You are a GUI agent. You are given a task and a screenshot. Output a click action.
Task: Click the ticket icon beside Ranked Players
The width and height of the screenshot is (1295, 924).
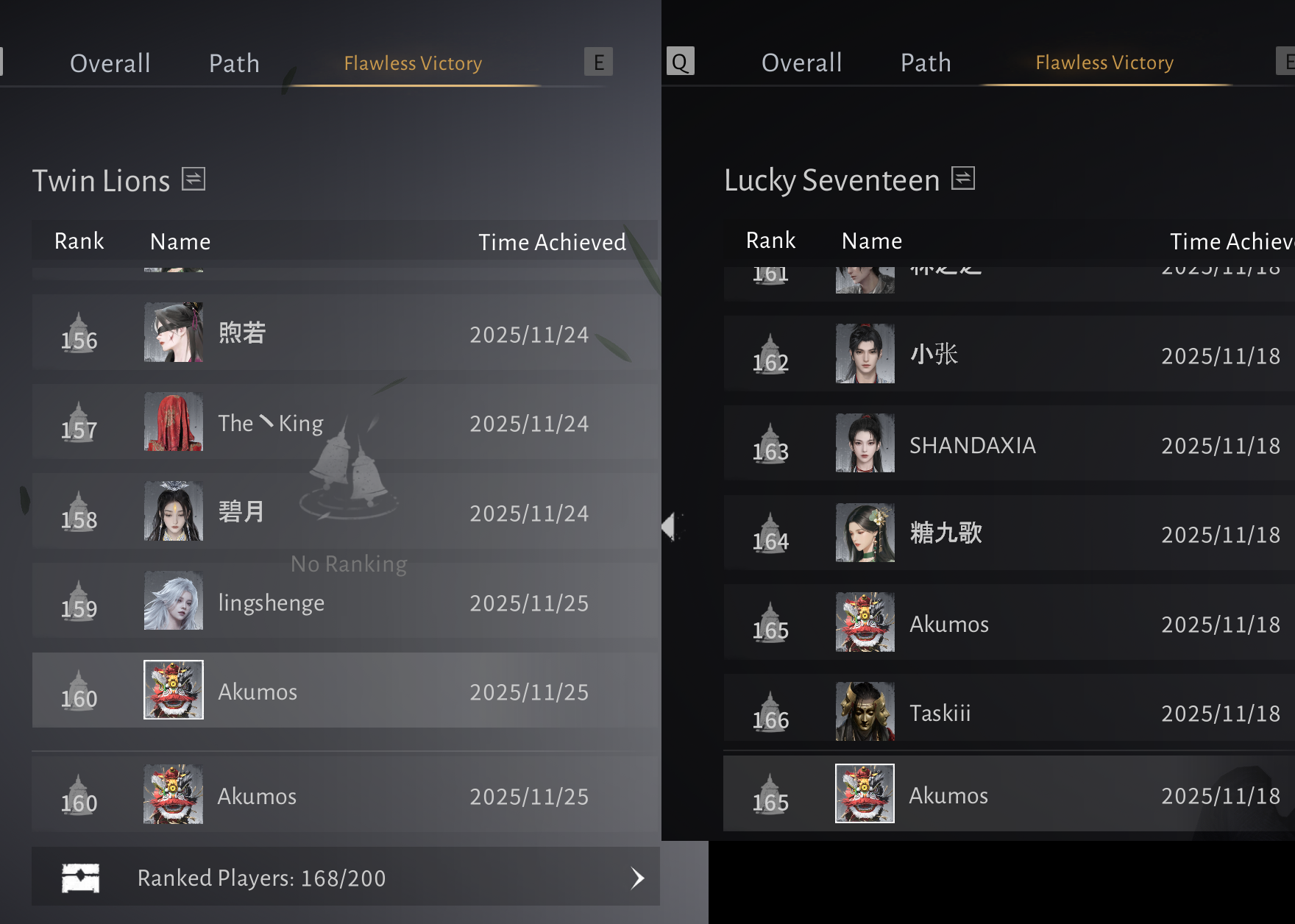81,878
